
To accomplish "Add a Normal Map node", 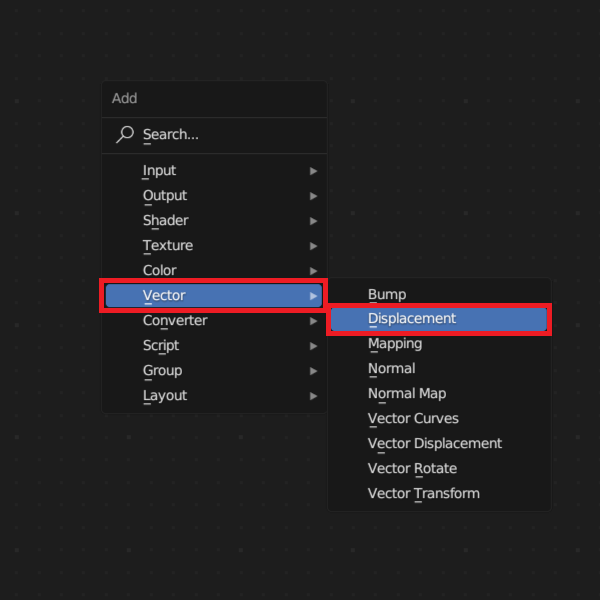I will (x=407, y=394).
